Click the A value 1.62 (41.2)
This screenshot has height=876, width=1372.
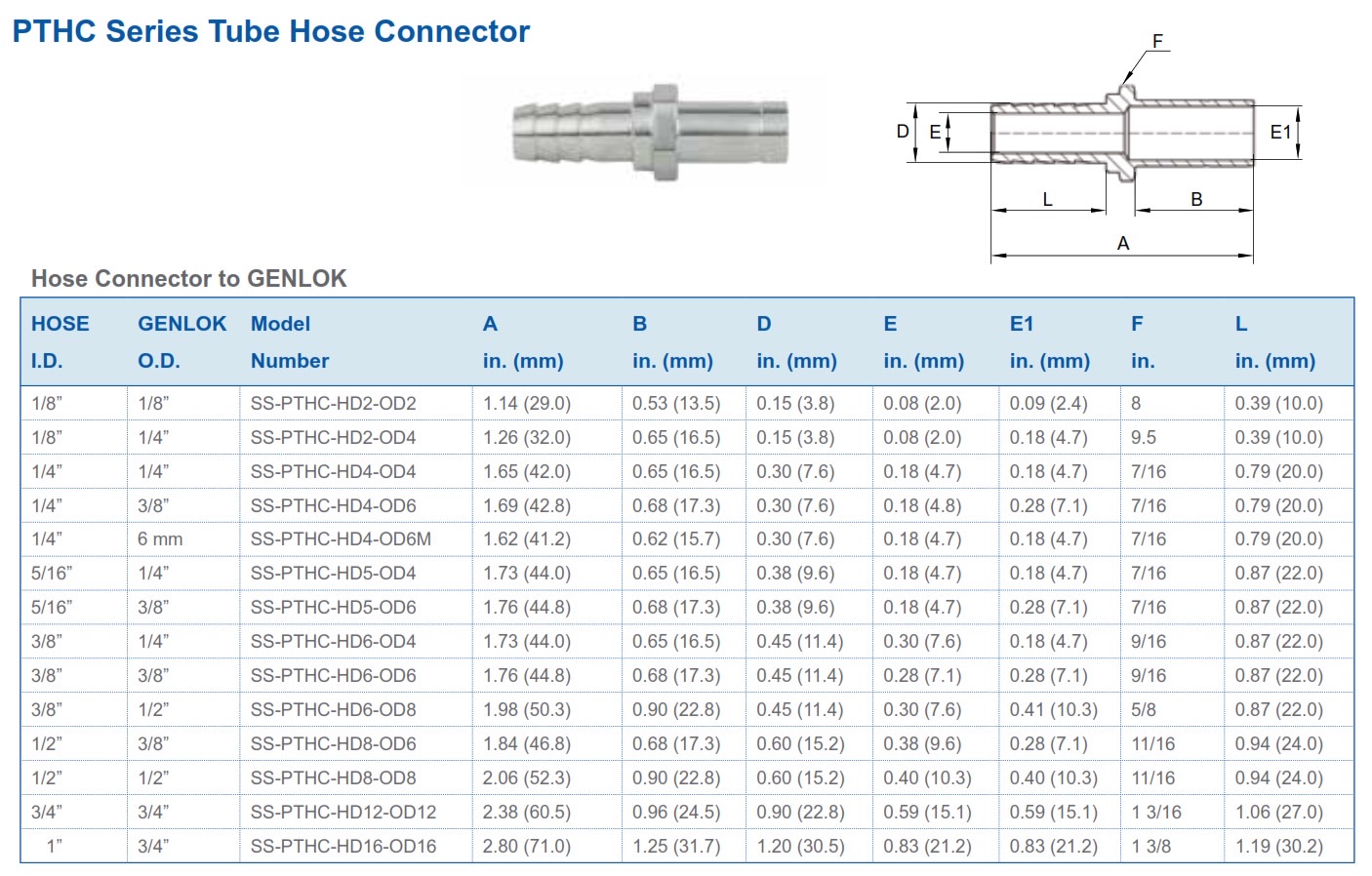527,539
